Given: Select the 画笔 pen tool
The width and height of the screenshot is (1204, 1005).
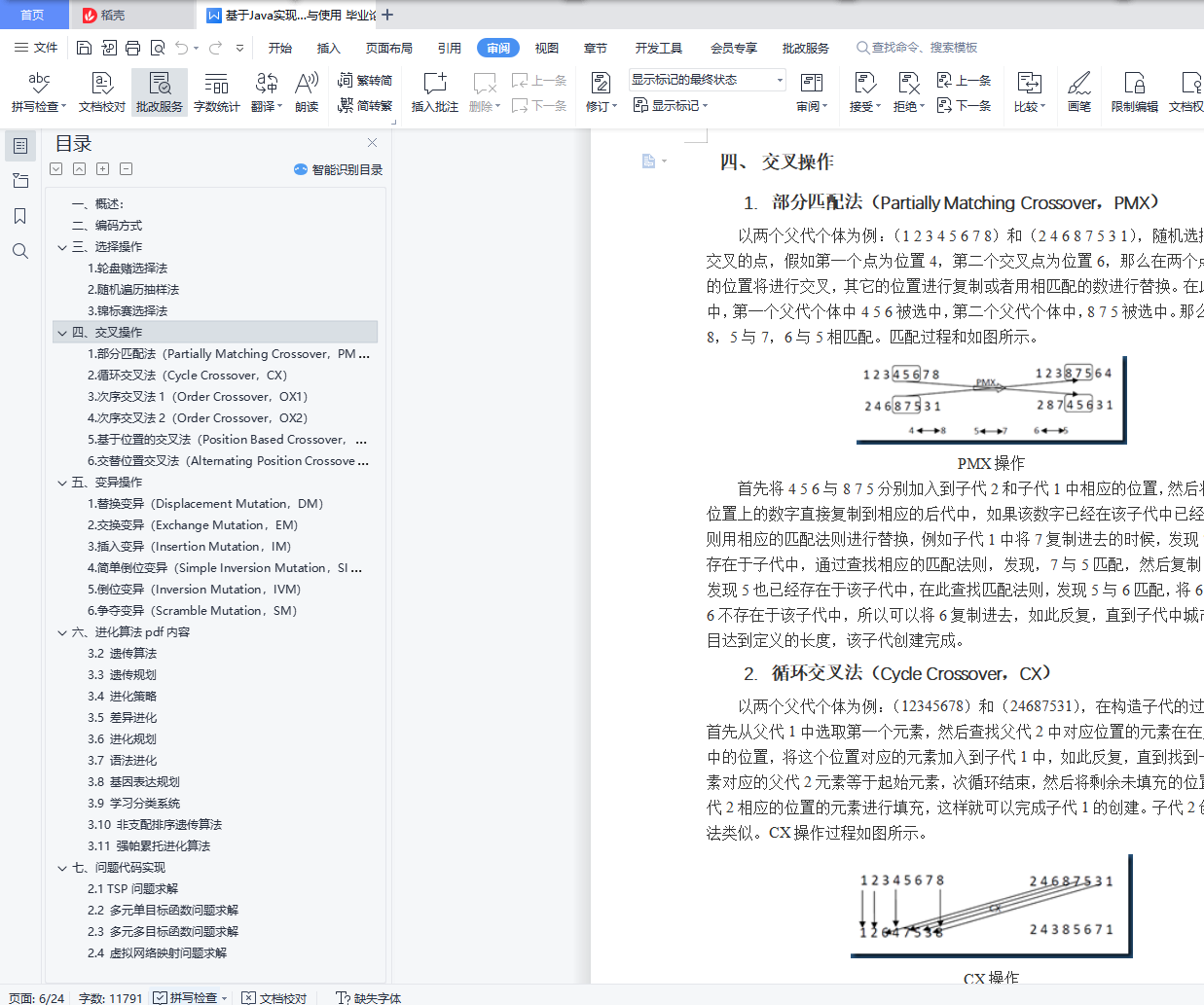Looking at the screenshot, I should tap(1079, 92).
